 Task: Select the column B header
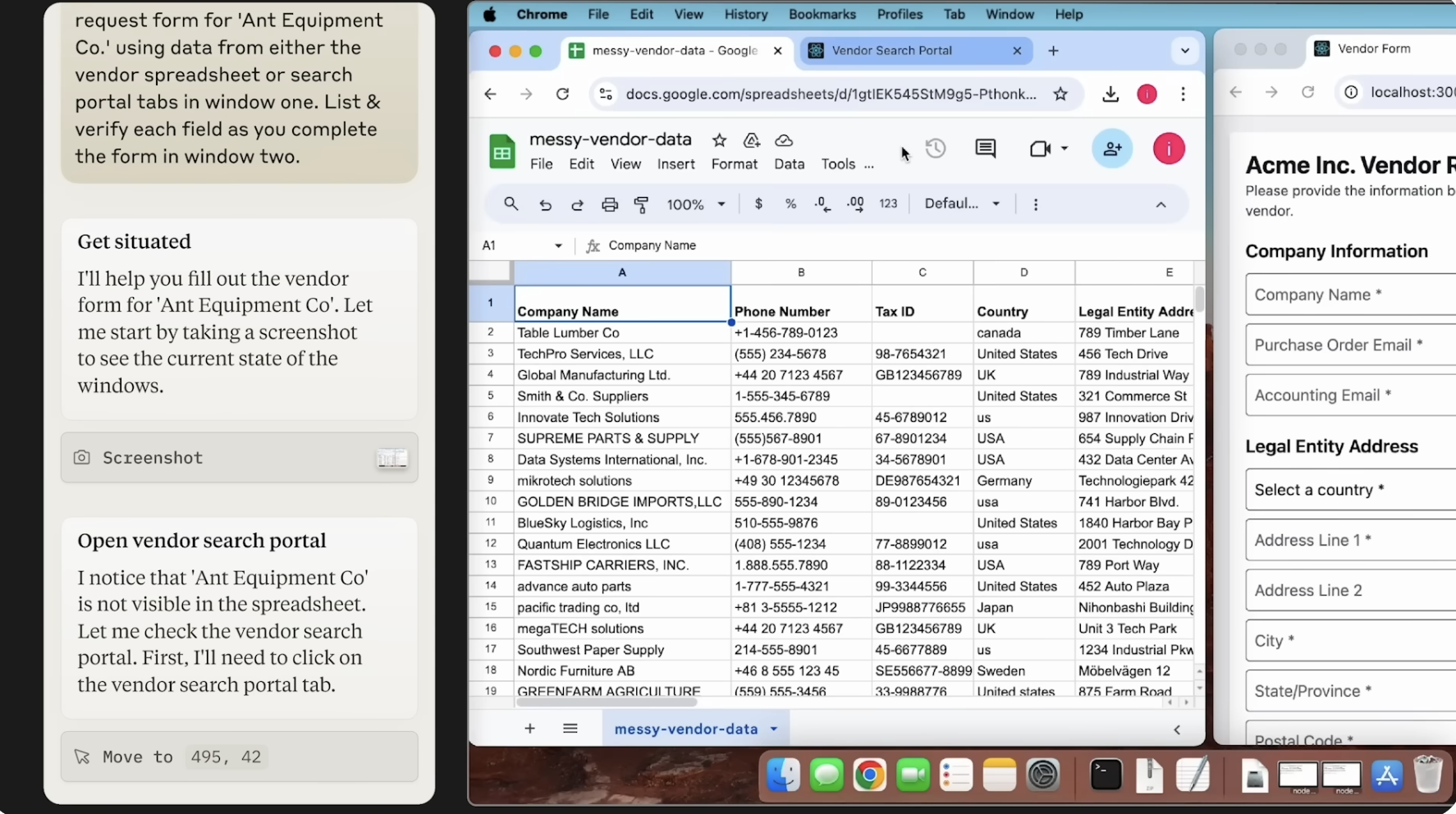[x=801, y=272]
